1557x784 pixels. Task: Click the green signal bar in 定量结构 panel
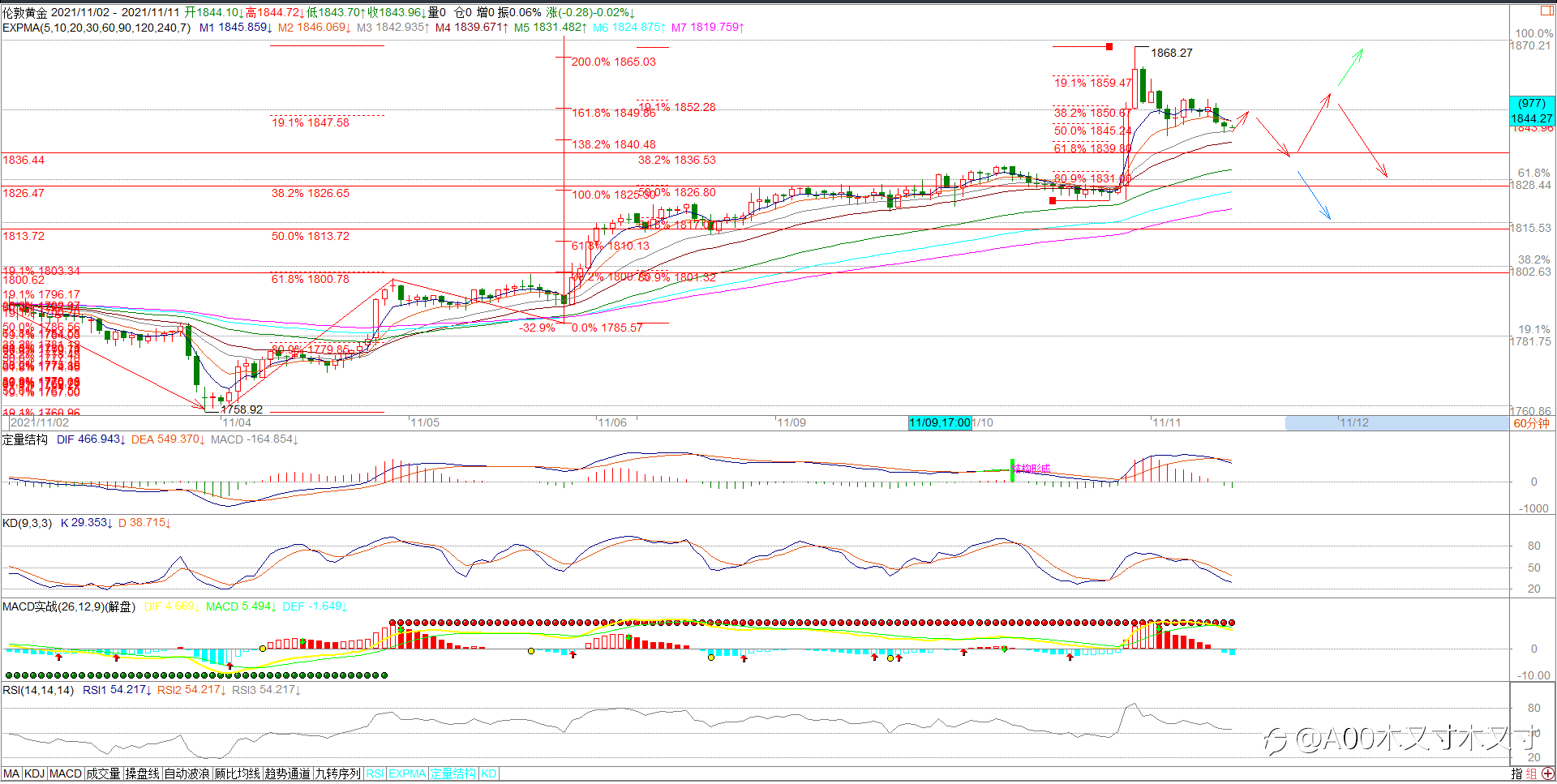coord(1012,469)
